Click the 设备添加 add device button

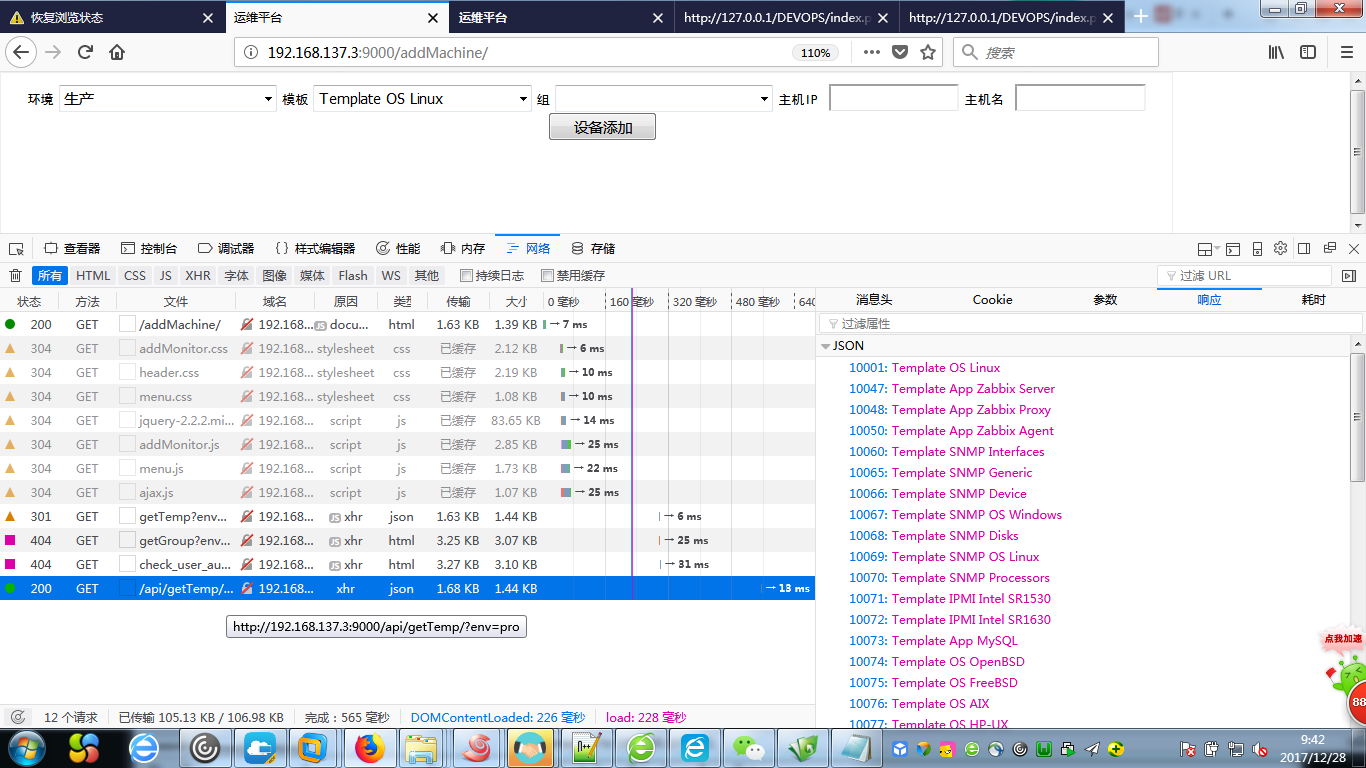(x=602, y=127)
